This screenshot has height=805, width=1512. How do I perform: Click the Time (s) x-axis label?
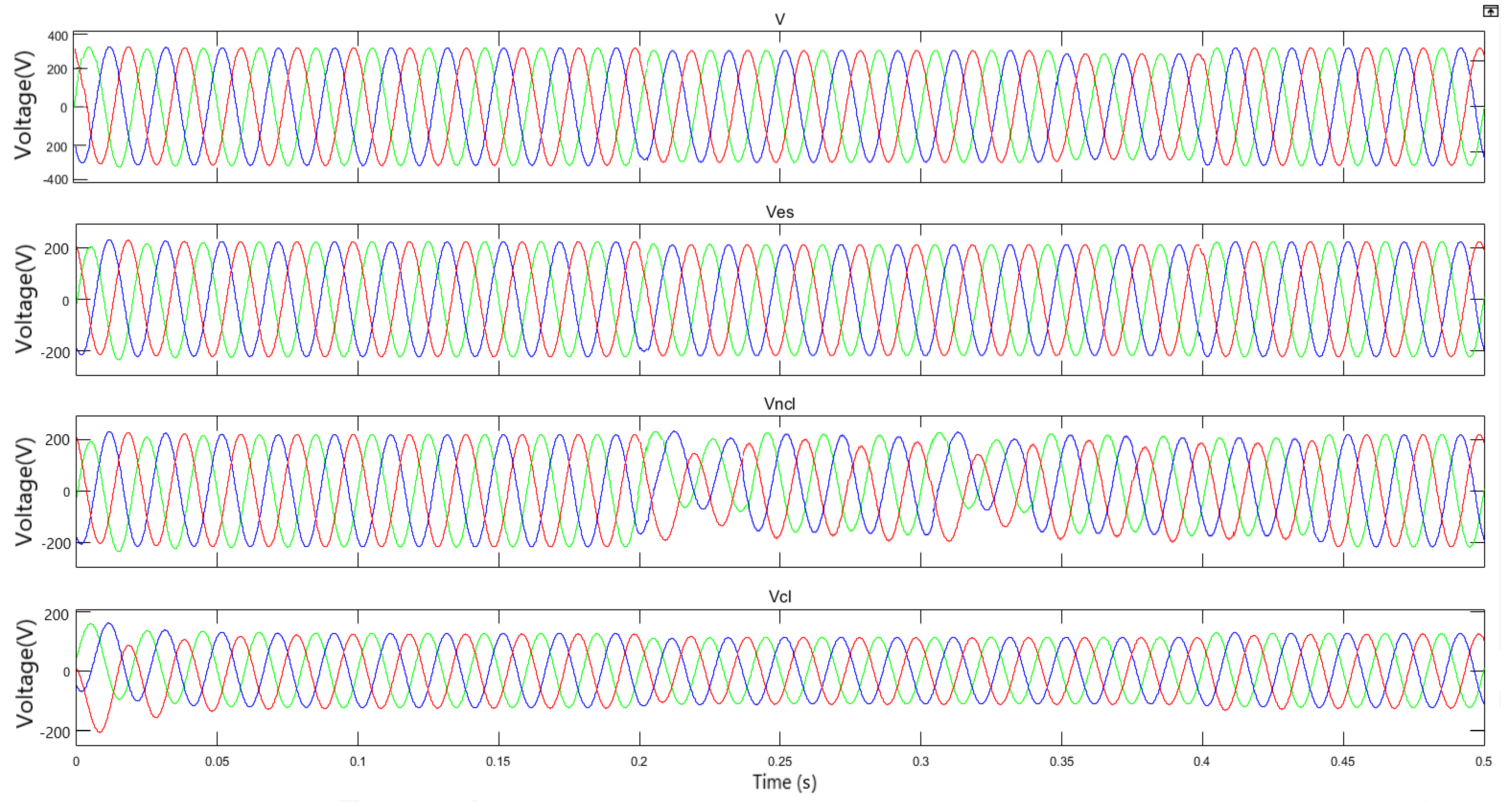[x=784, y=782]
